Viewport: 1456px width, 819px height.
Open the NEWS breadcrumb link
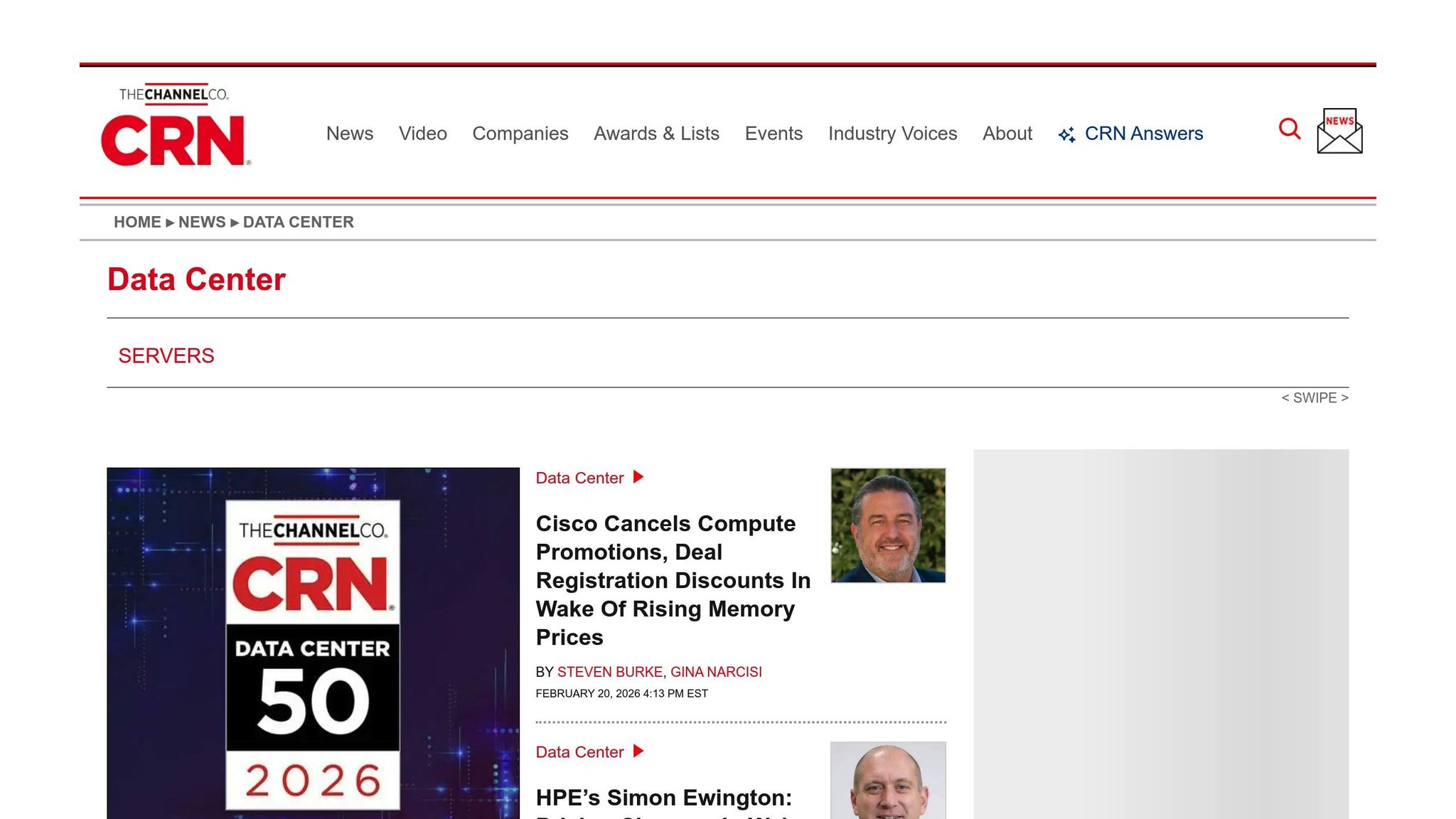coord(202,222)
